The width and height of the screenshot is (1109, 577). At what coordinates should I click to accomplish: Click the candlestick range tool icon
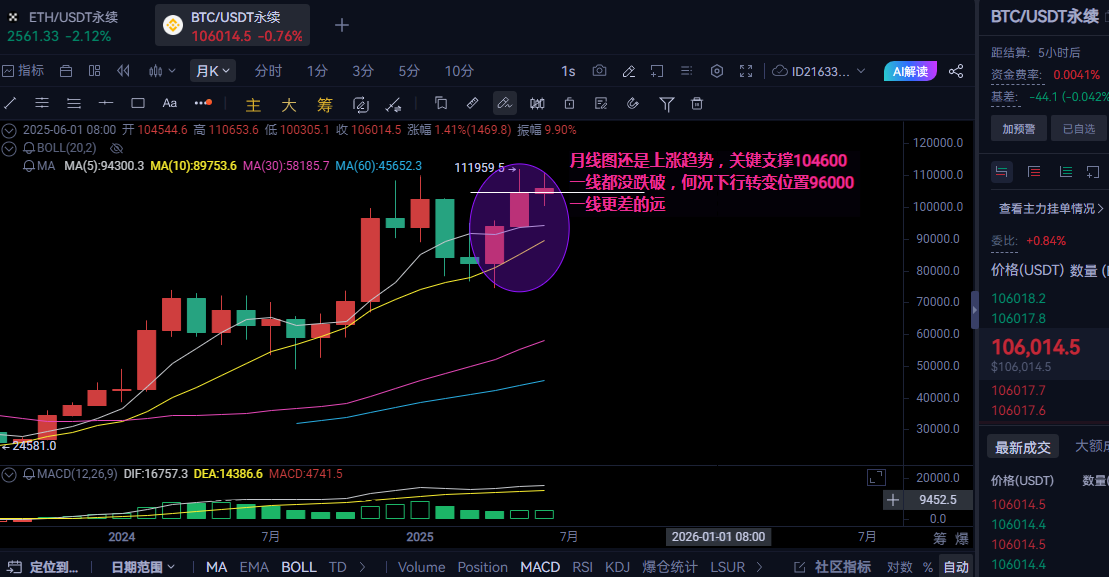[538, 103]
